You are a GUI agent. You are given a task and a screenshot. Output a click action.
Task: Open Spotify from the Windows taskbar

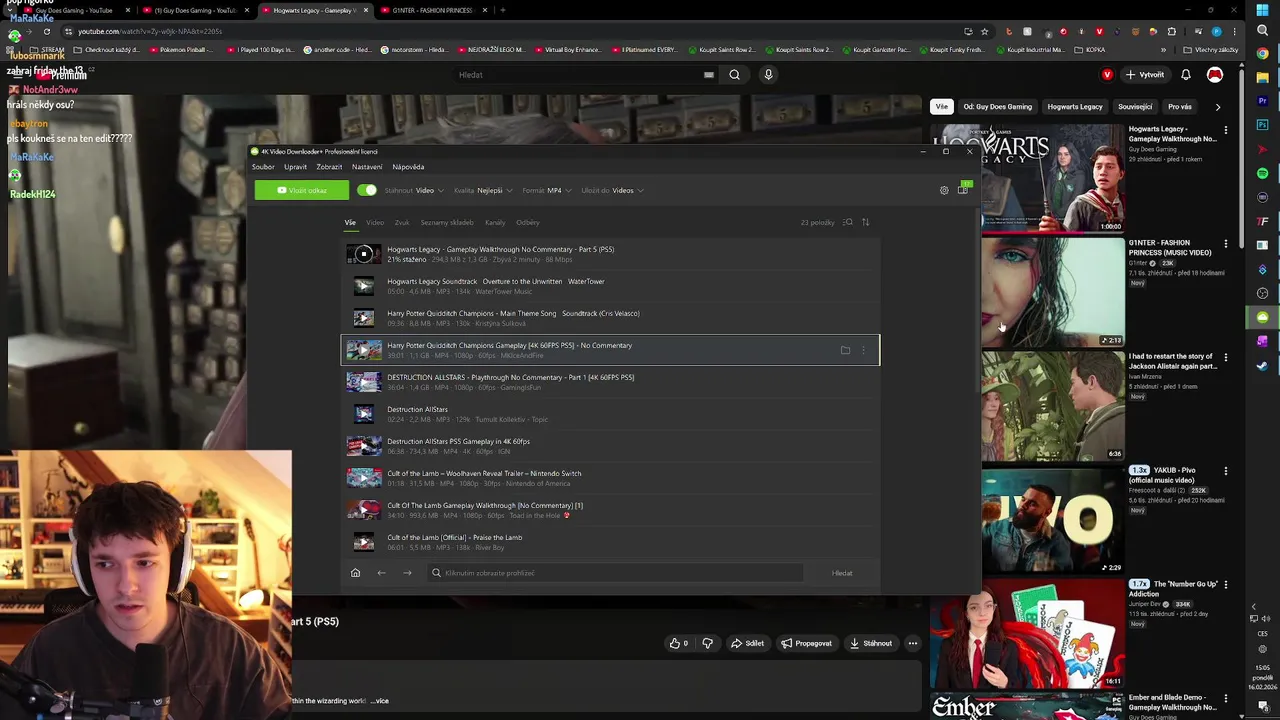(1263, 173)
